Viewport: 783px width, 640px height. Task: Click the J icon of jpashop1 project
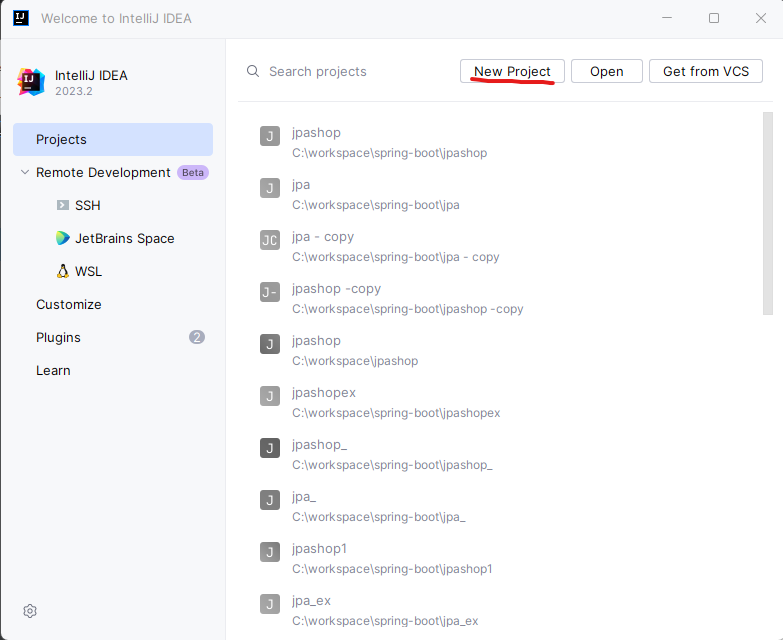[x=270, y=552]
